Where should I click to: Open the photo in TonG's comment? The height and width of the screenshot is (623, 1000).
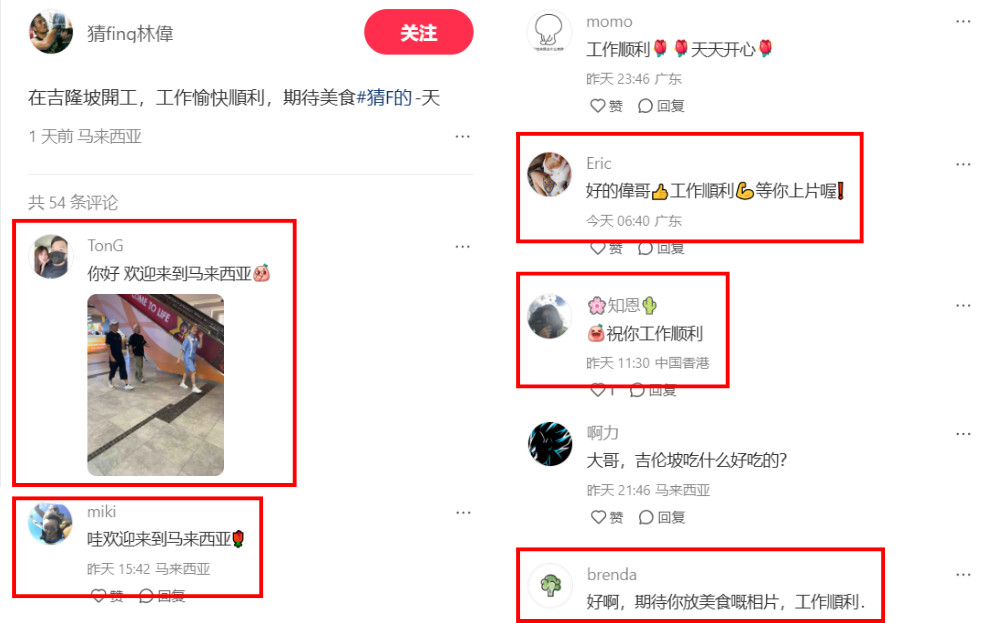click(156, 385)
